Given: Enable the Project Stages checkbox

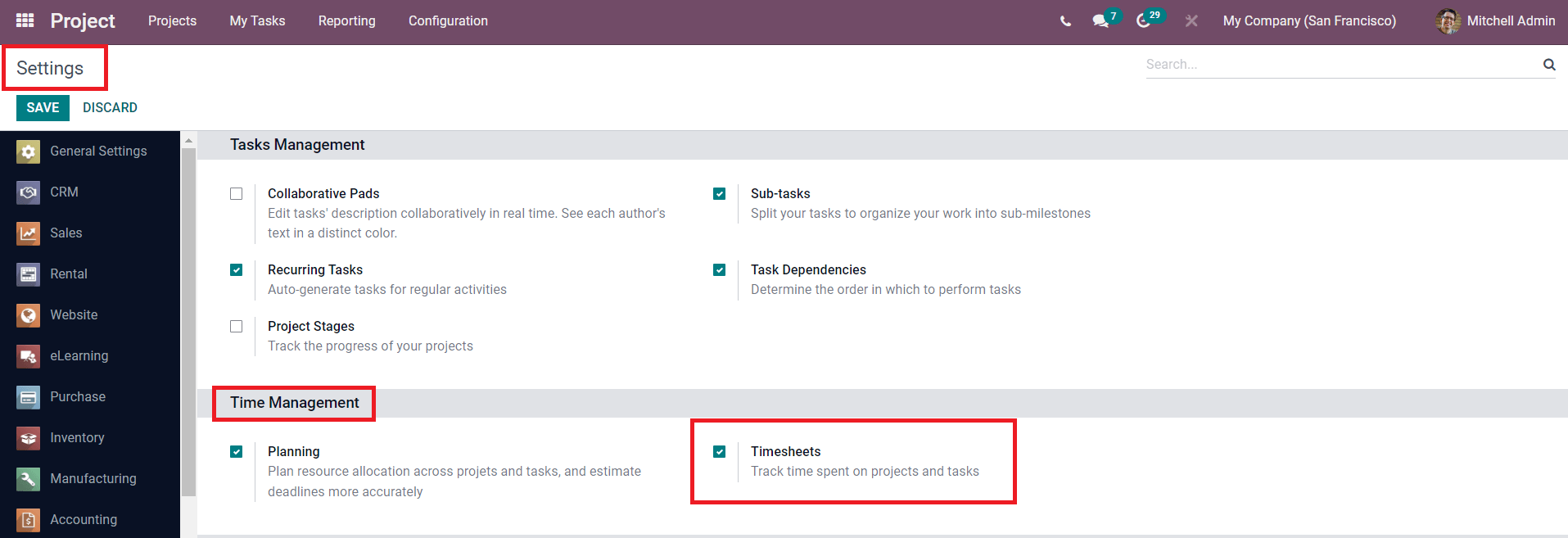Looking at the screenshot, I should point(237,327).
